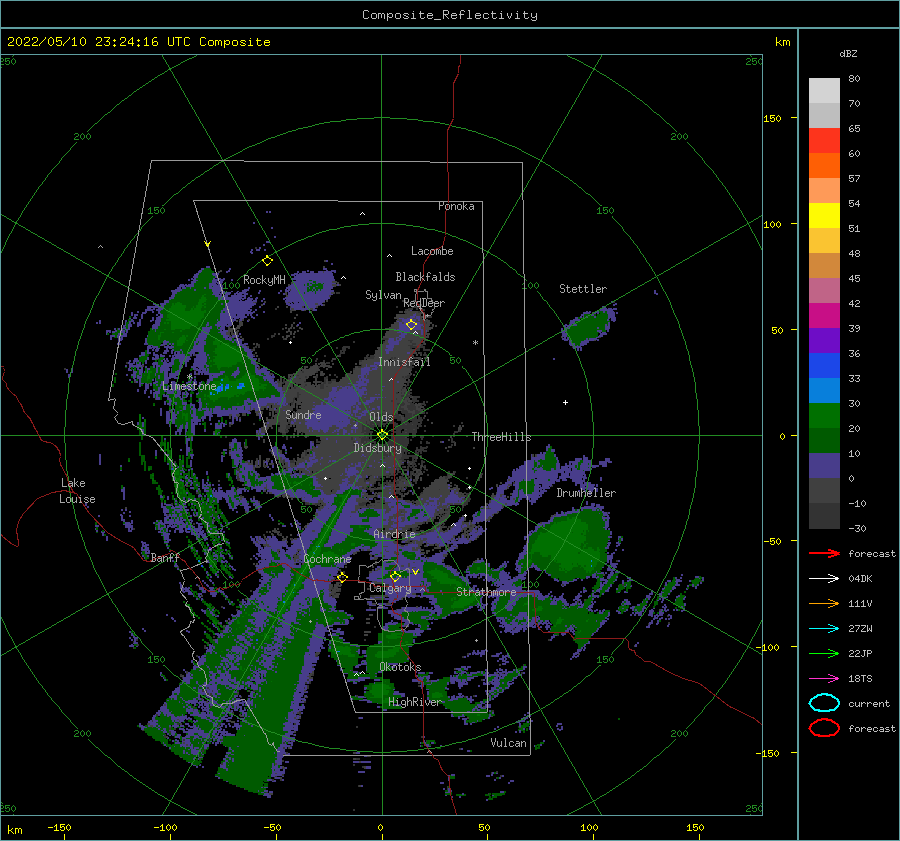Click the Banff label on the map
This screenshot has width=900, height=841.
tap(165, 557)
